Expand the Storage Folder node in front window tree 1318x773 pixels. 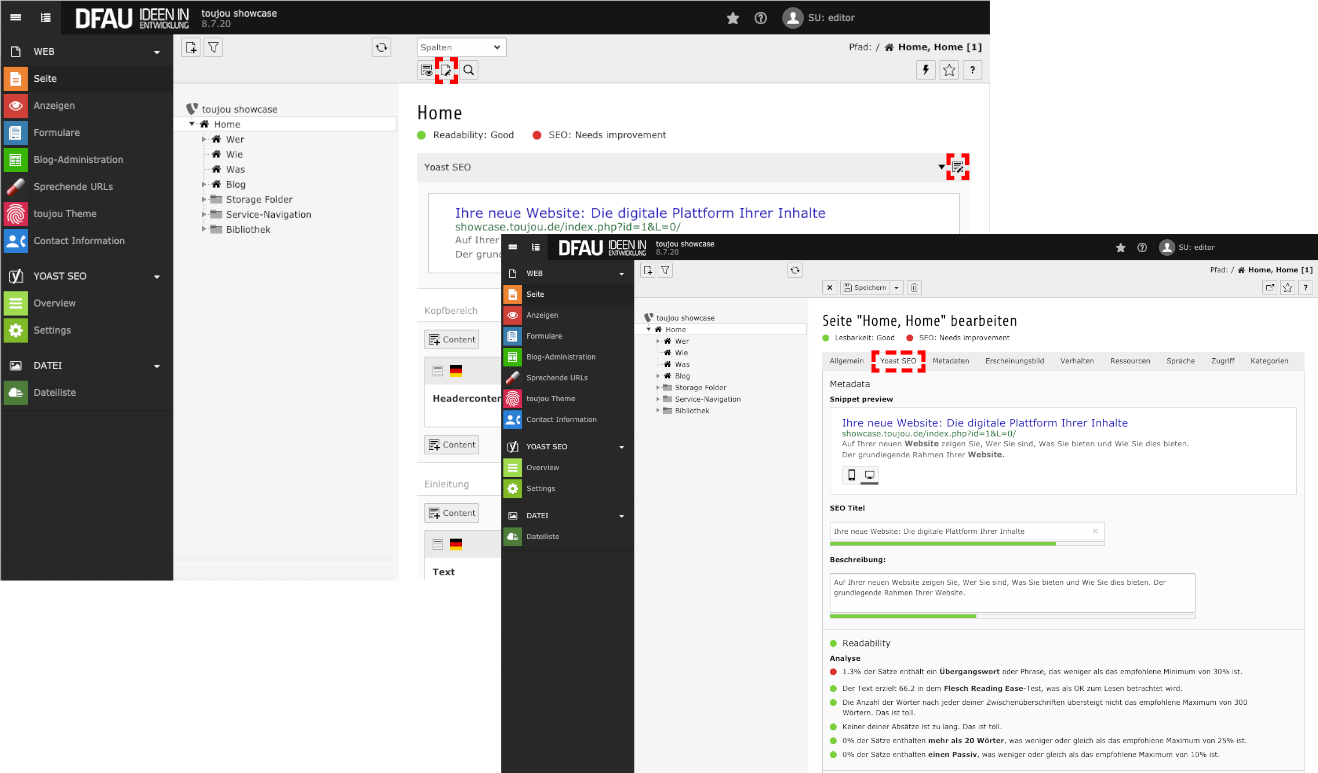coord(659,387)
